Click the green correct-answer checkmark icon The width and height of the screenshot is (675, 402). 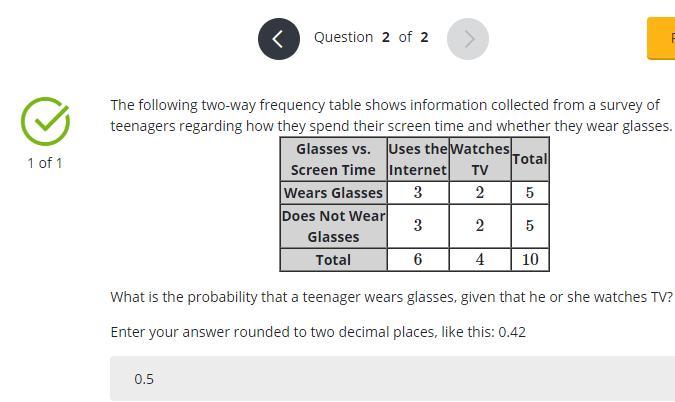click(x=45, y=121)
